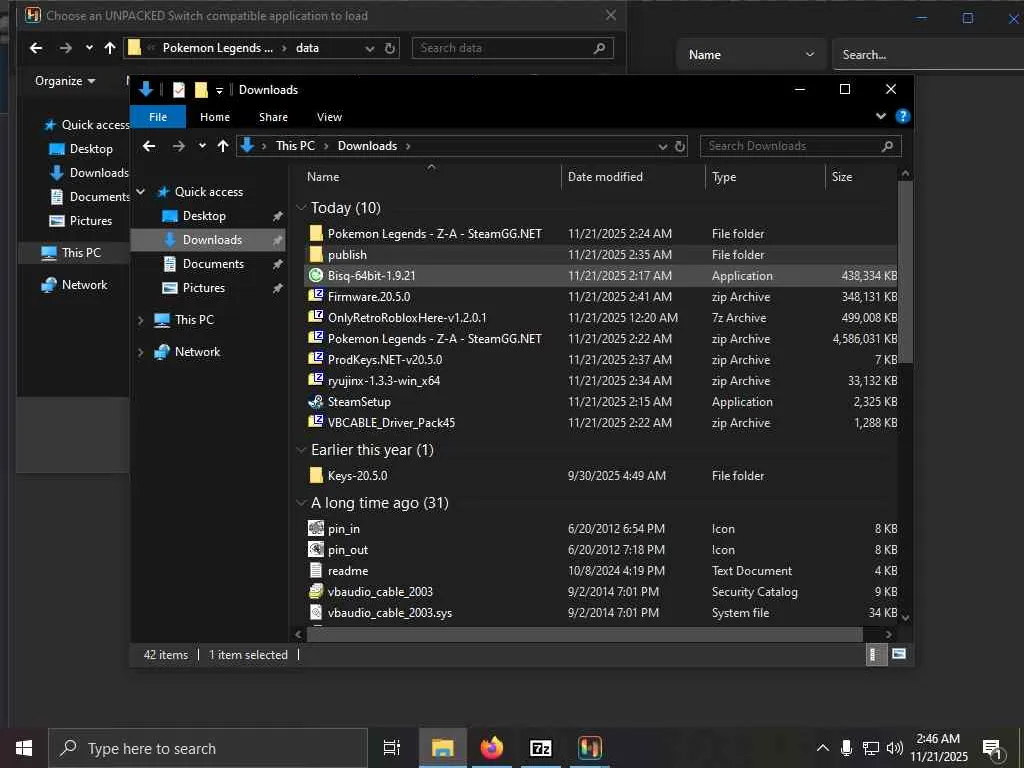Click the volume speaker tray icon

[x=895, y=748]
